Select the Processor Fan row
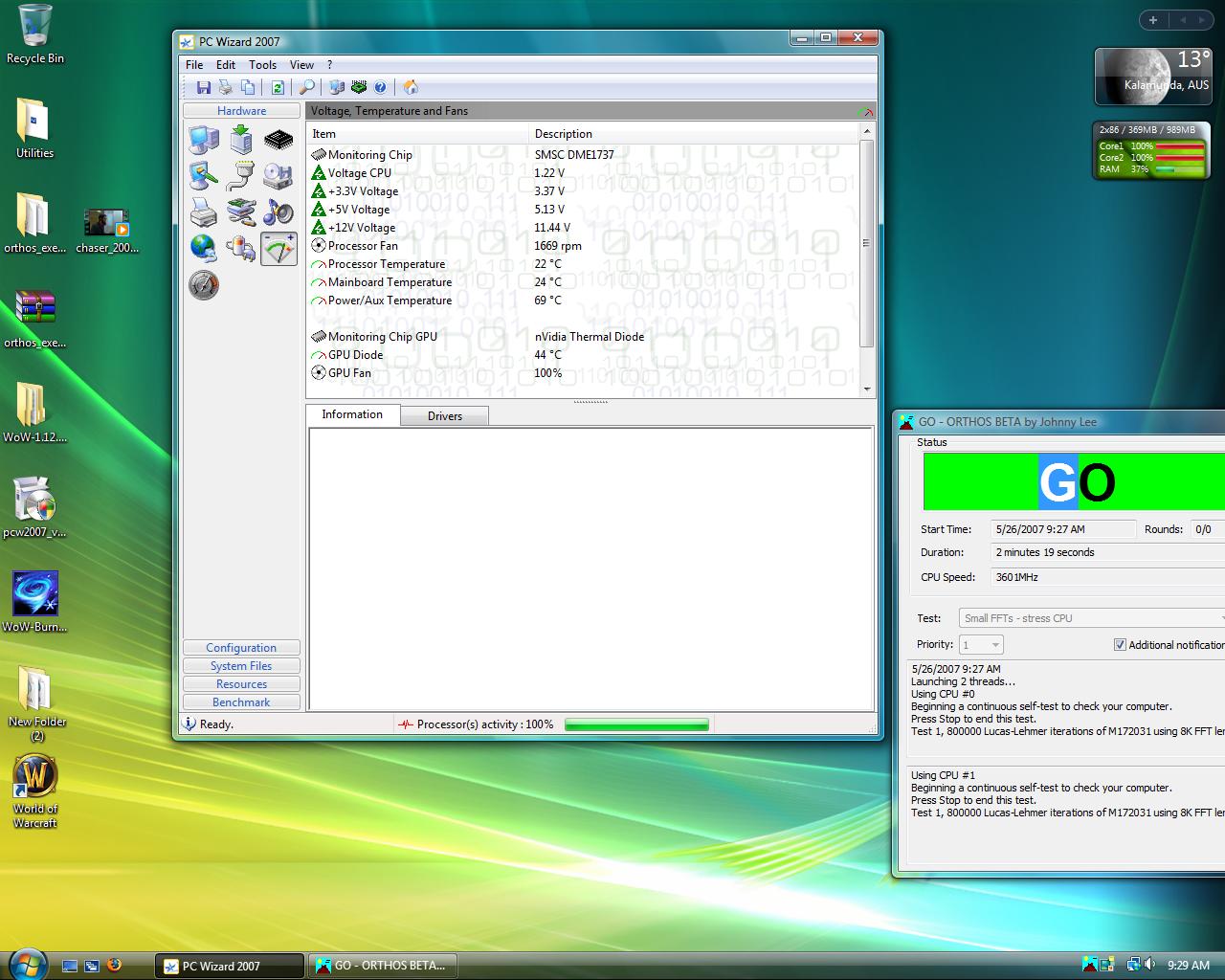 [584, 246]
